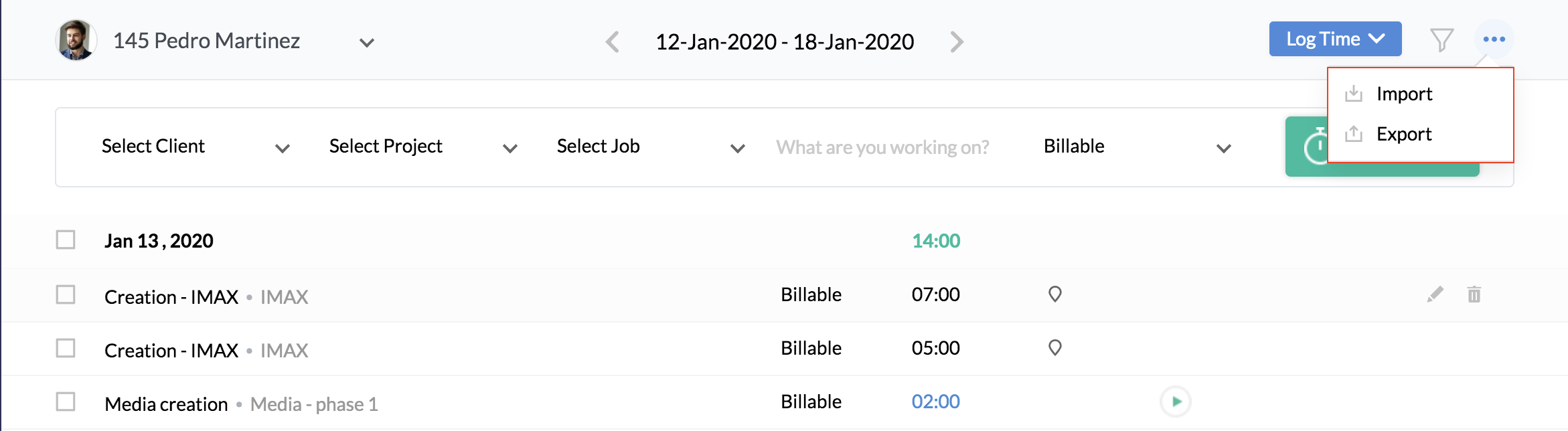This screenshot has width=1568, height=431.
Task: Click location pin on 05:00 entry
Action: 1054,348
